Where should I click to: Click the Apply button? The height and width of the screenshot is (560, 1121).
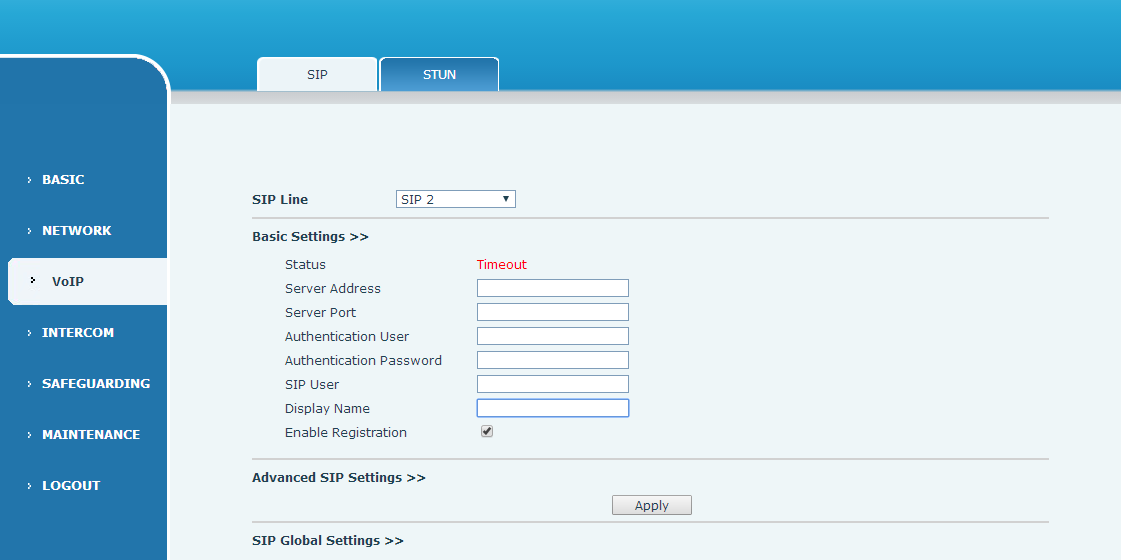(651, 506)
